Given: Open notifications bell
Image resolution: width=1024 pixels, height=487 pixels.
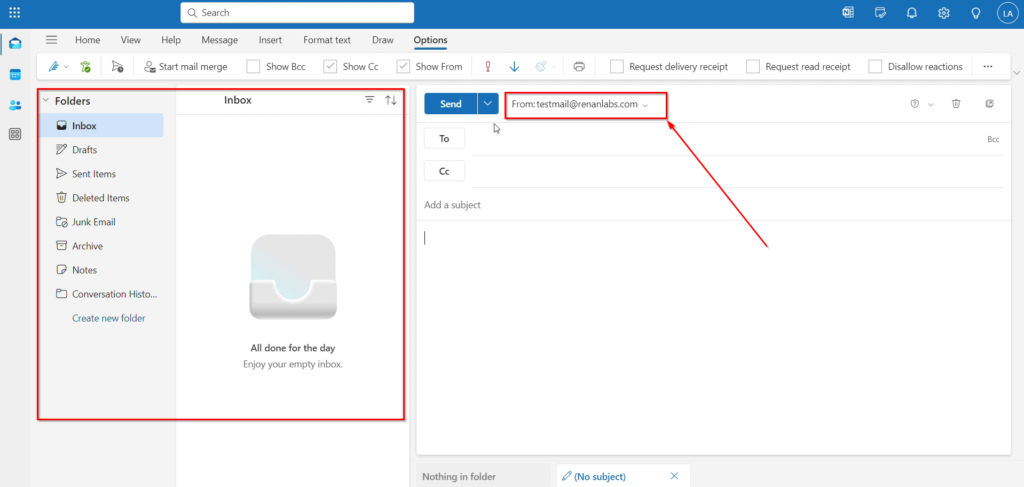Looking at the screenshot, I should [912, 12].
